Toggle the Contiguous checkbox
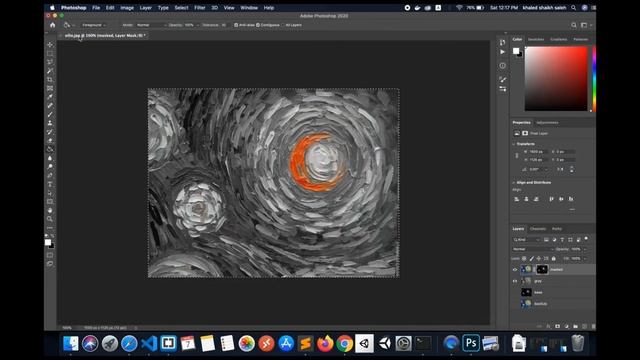 click(258, 25)
